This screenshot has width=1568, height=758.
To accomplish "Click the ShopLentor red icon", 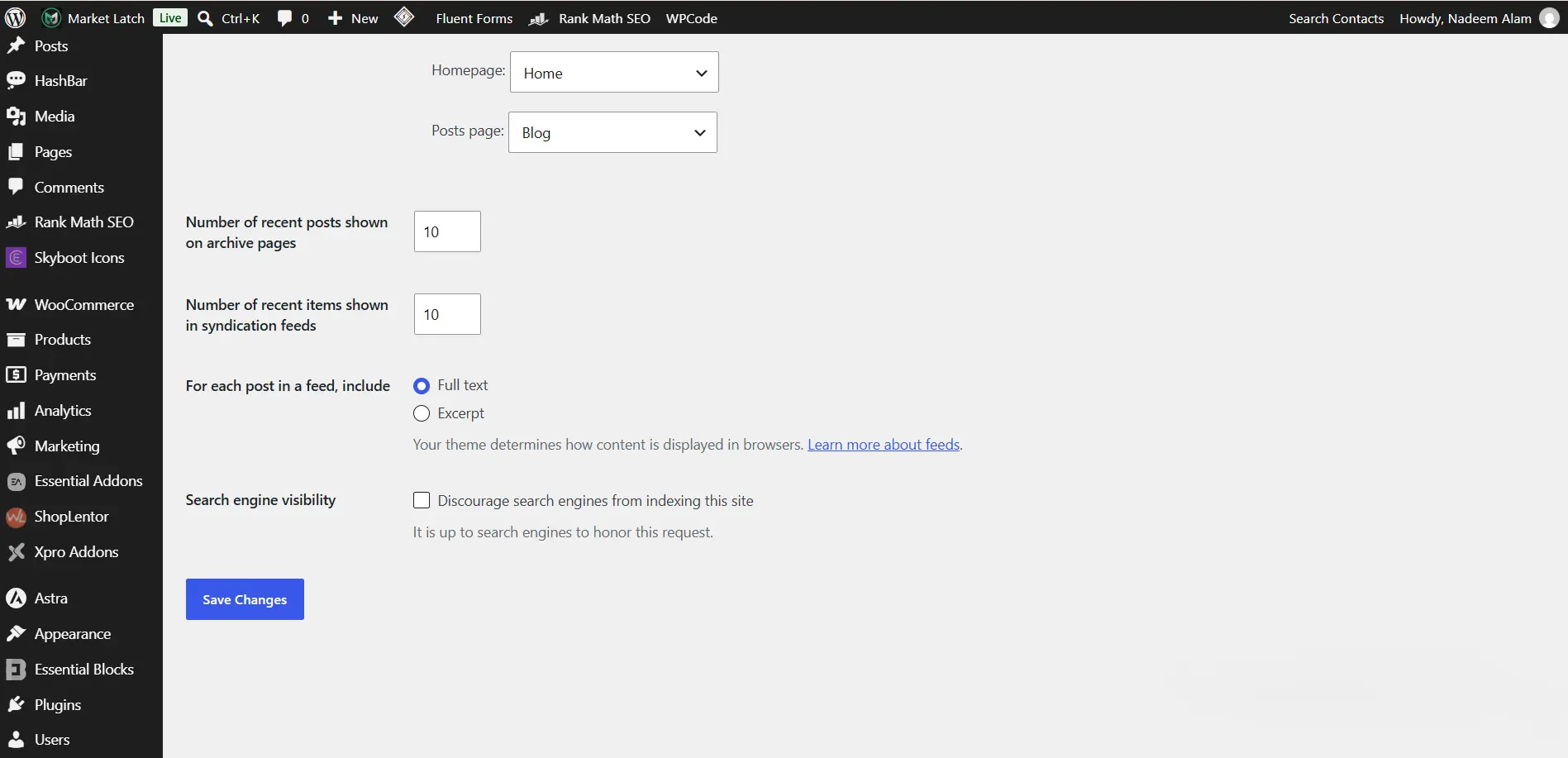I will pyautogui.click(x=16, y=517).
